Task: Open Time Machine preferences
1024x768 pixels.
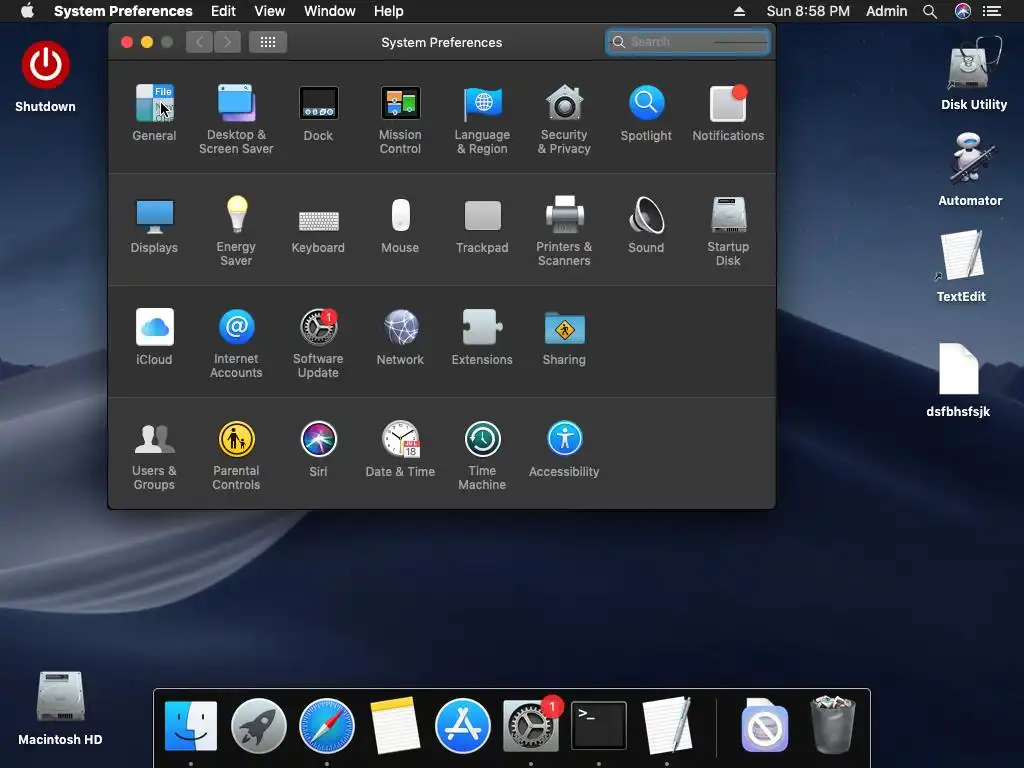Action: coord(482,455)
